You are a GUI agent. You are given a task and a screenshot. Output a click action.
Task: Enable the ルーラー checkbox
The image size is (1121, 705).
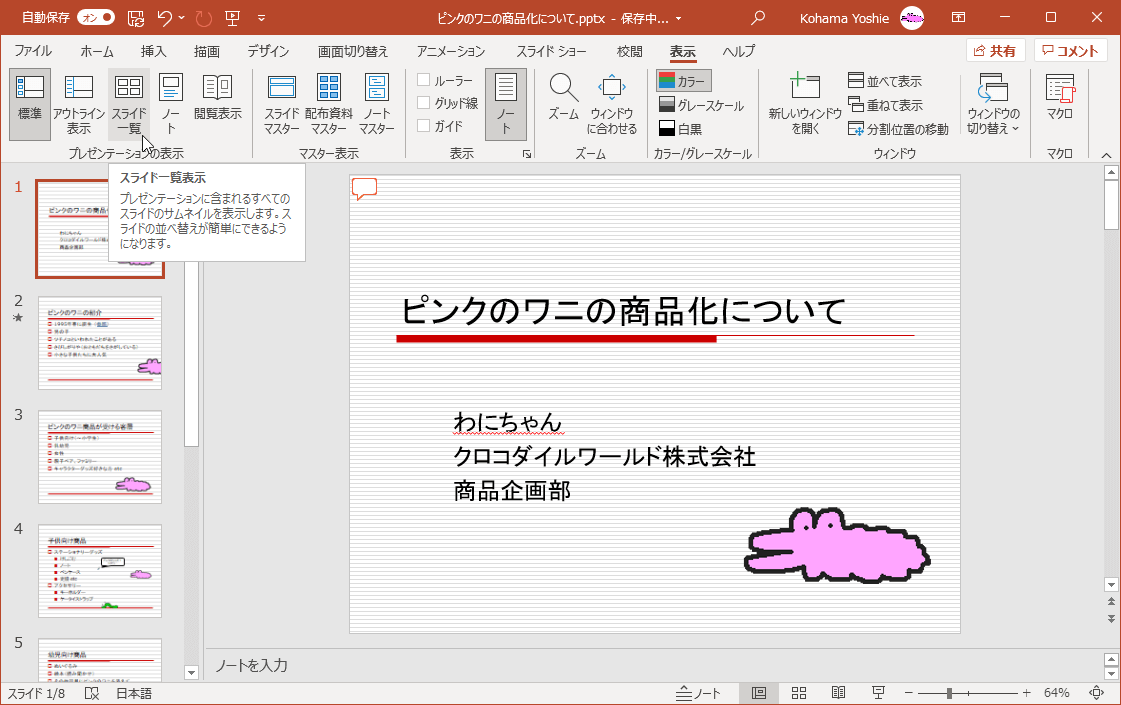tap(423, 80)
